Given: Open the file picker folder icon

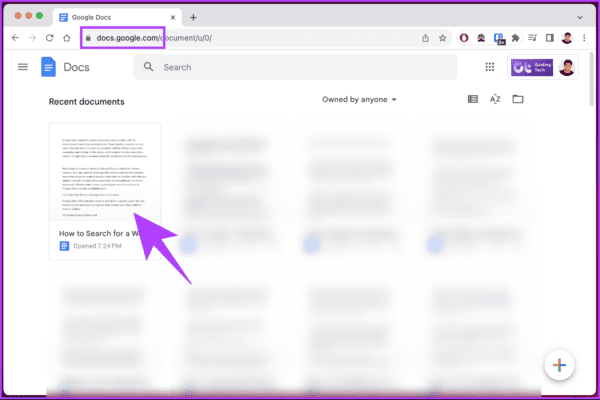Looking at the screenshot, I should pos(518,99).
